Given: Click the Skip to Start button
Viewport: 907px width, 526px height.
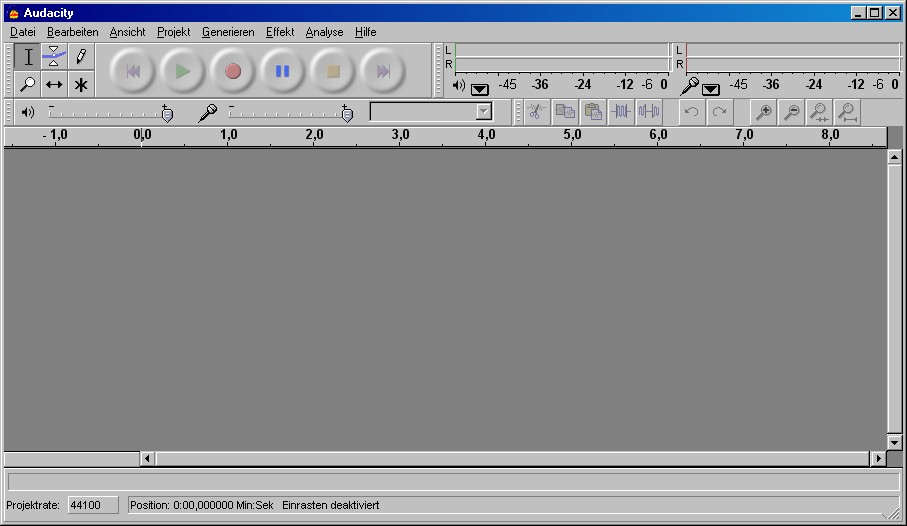Looking at the screenshot, I should click(132, 71).
